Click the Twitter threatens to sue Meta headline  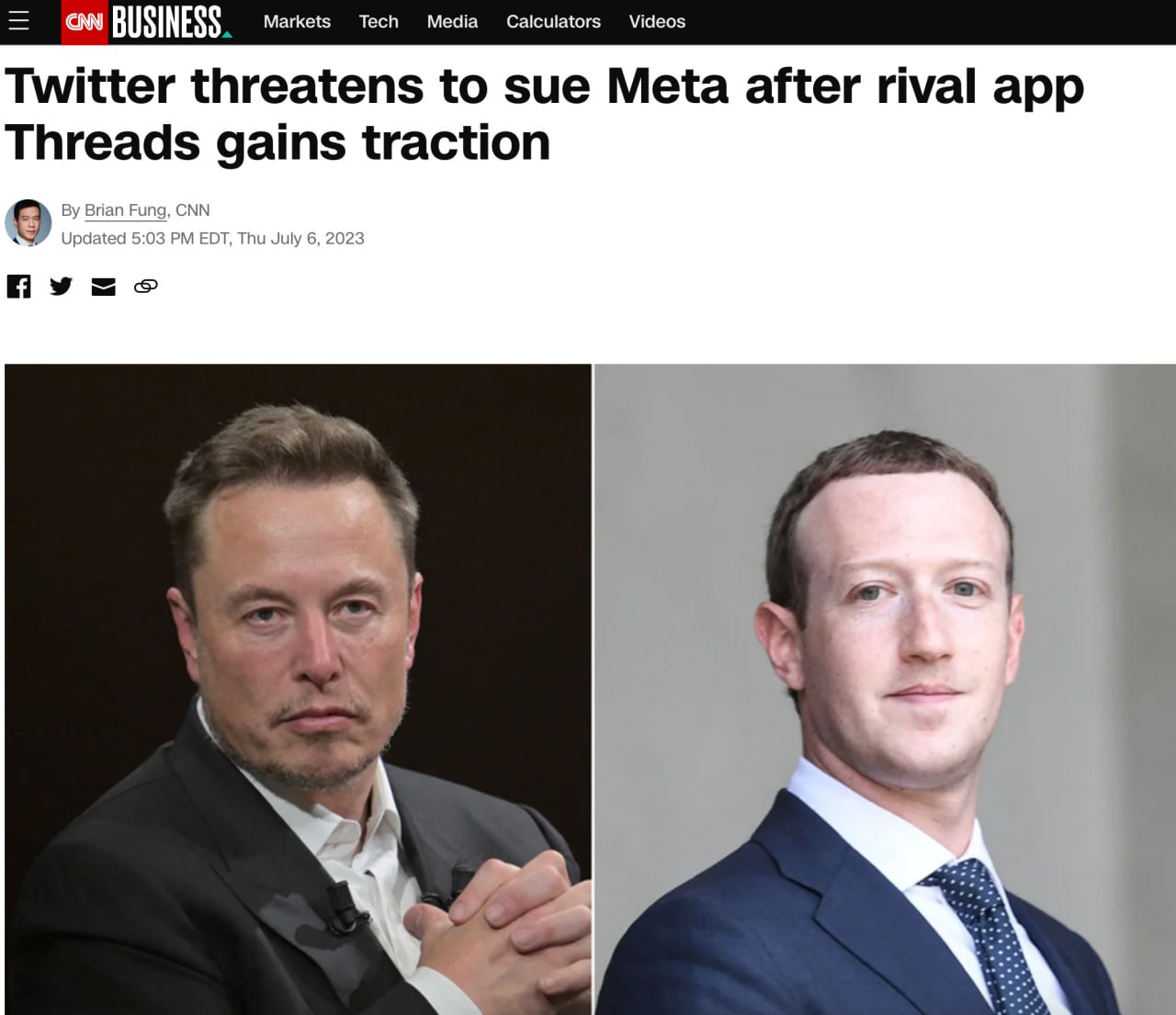pos(544,114)
